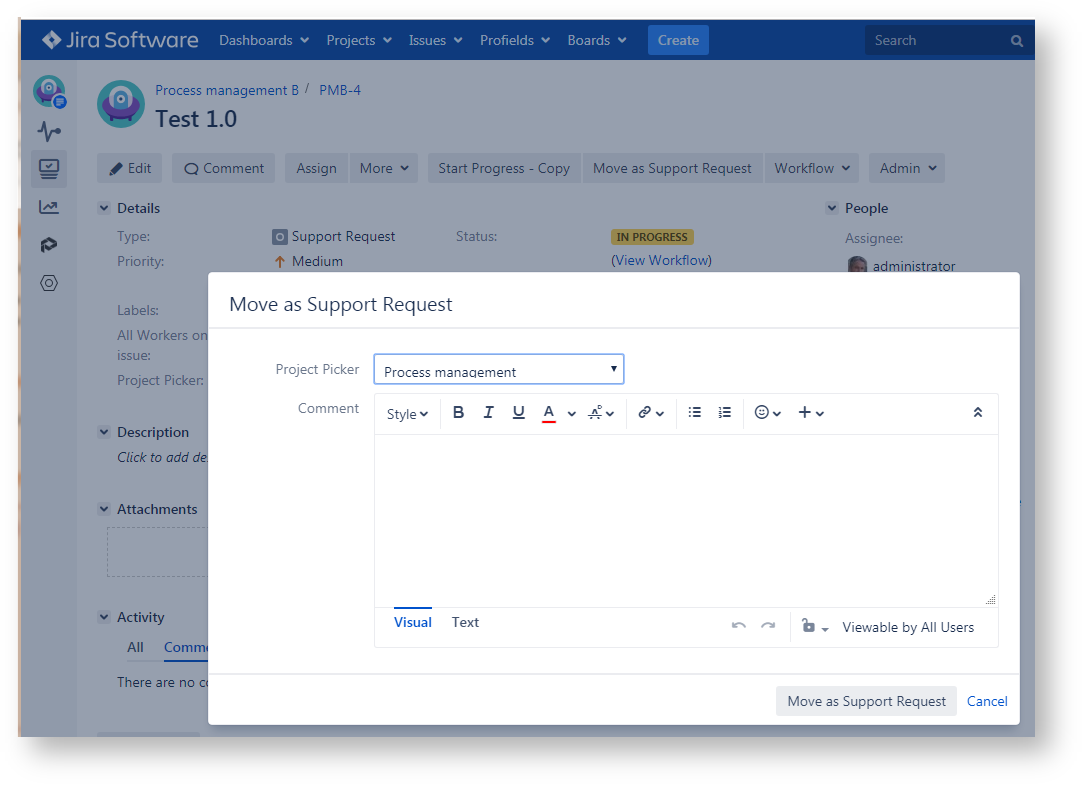Click the text color red A swatch
The image size is (1083, 785).
pos(548,413)
